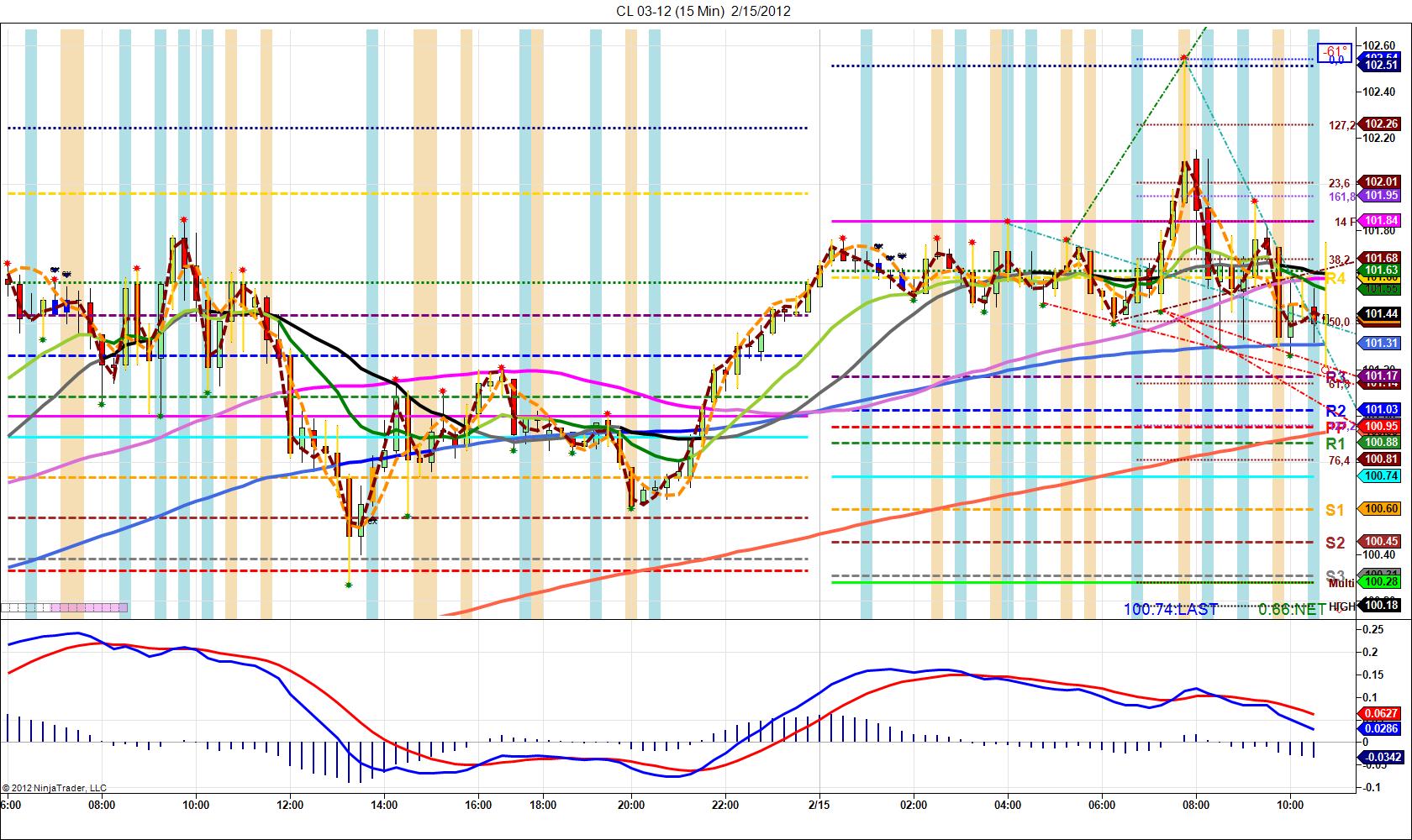The height and width of the screenshot is (840, 1412).
Task: Click the purple 101.95 price marker
Action: tap(1381, 196)
